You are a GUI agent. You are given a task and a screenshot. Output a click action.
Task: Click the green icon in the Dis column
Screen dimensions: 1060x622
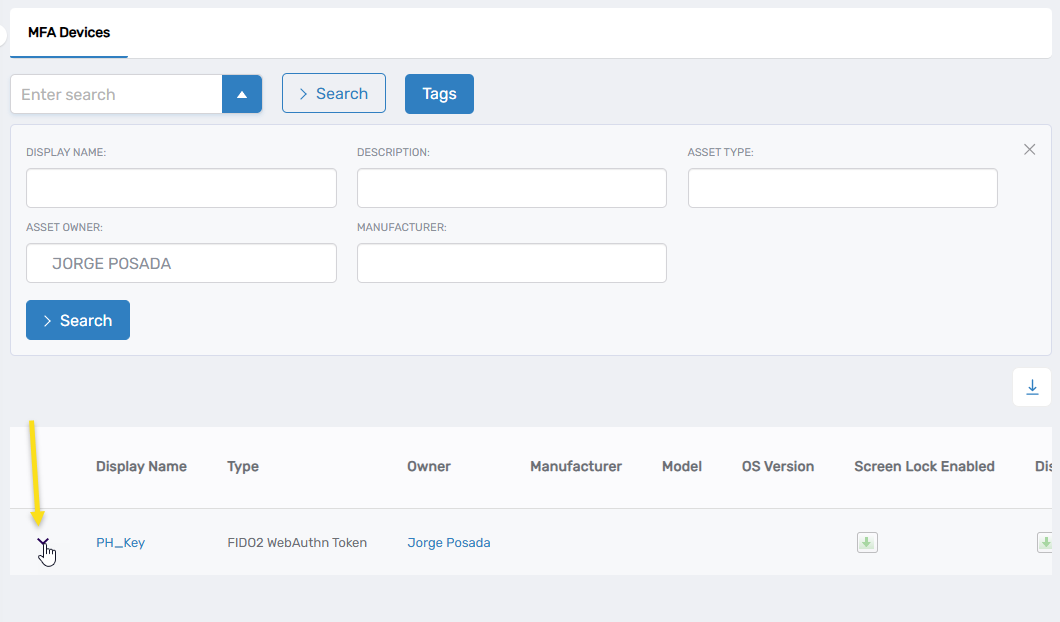[1044, 542]
